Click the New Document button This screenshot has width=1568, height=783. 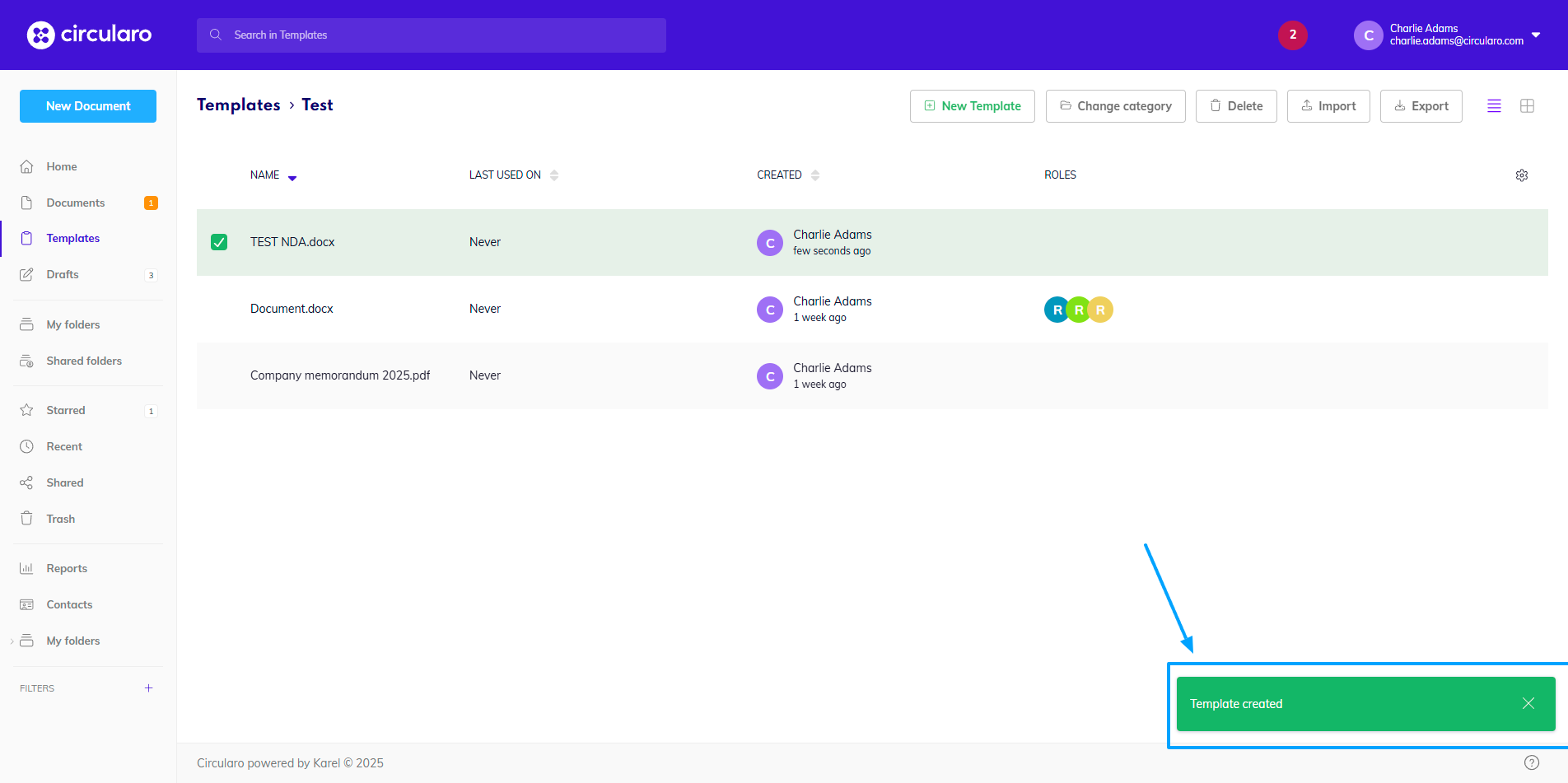pyautogui.click(x=88, y=106)
